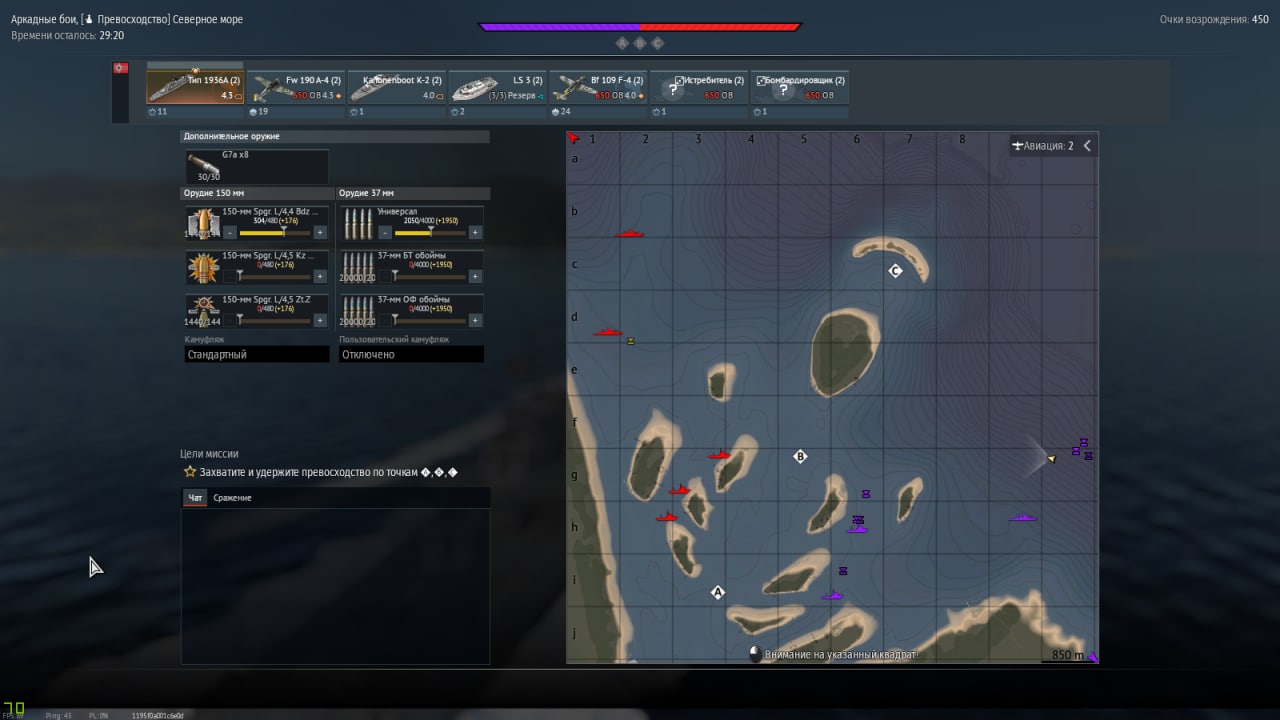This screenshot has width=1280, height=720.
Task: Adjust the 150-mm Spgr. L/4,5 Zt.Z slider
Action: [x=275, y=320]
